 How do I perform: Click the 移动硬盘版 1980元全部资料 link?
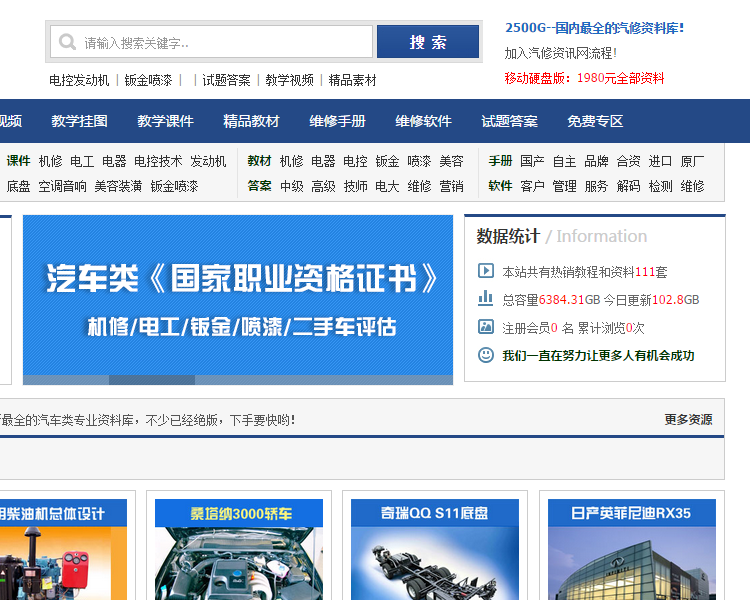pos(585,78)
